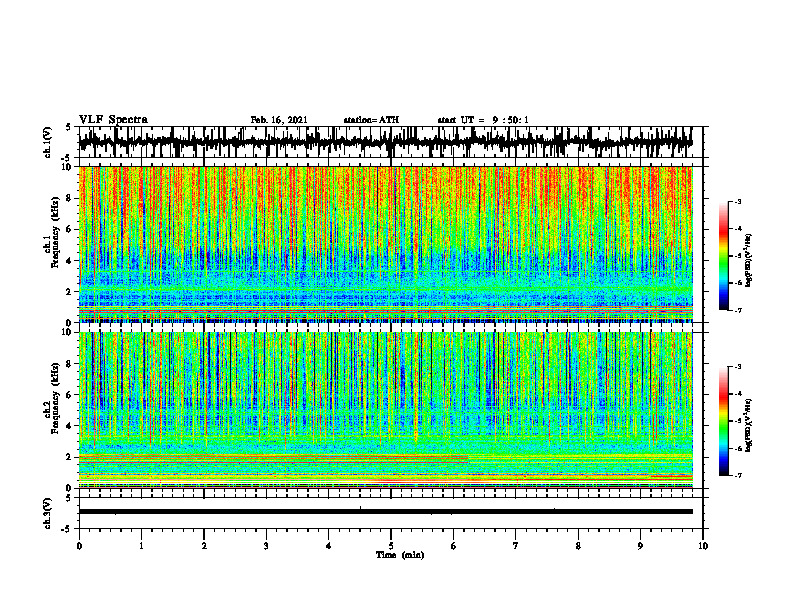The width and height of the screenshot is (792, 612).
Task: Click the "station=ATH" header label
Action: tap(371, 120)
